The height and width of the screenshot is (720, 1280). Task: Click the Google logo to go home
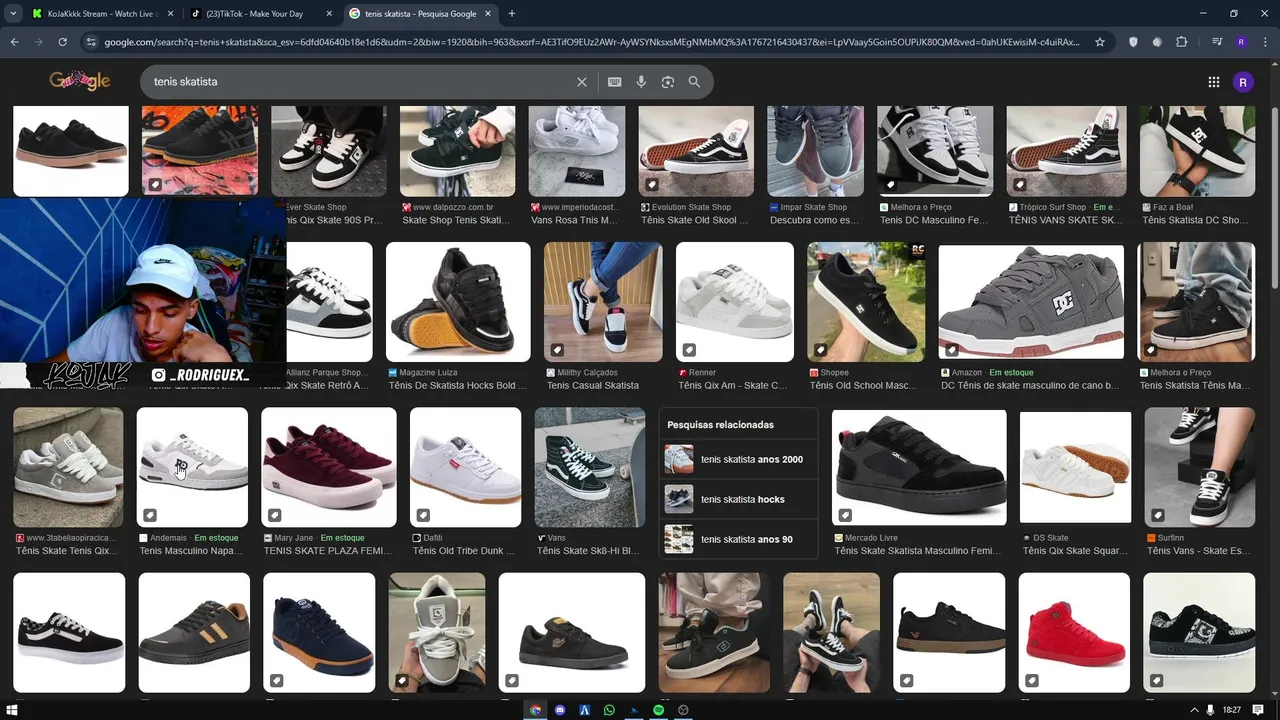click(x=79, y=81)
